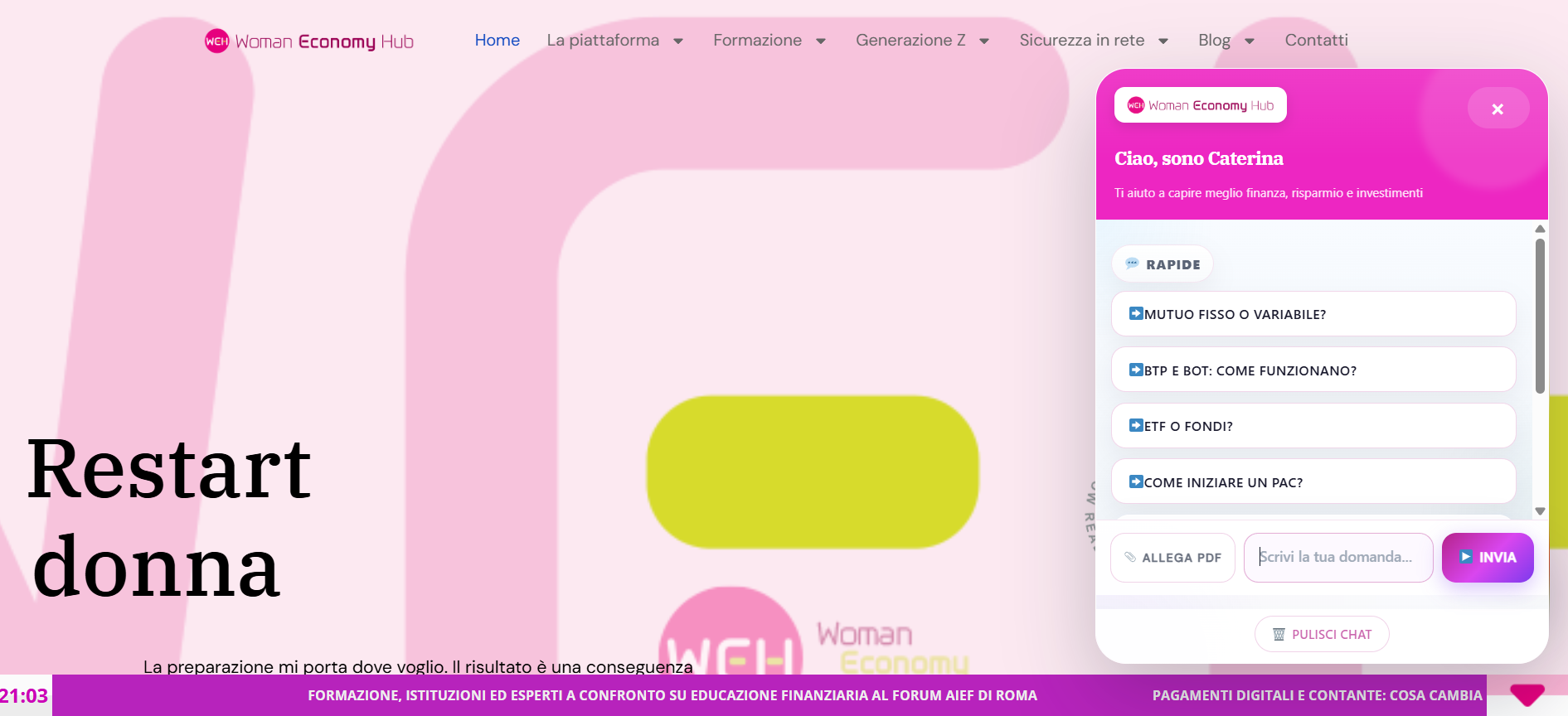Open the Formazione menu item
The height and width of the screenshot is (716, 1568).
click(757, 40)
